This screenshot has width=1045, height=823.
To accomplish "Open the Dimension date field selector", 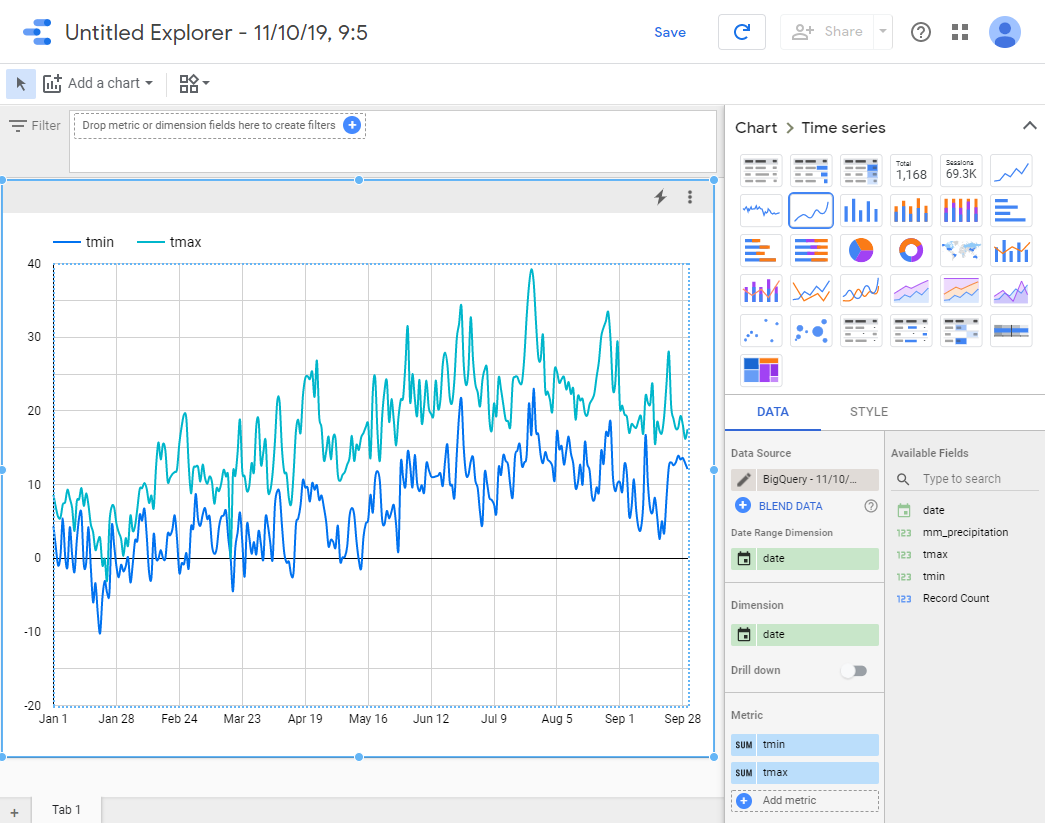I will coord(804,634).
